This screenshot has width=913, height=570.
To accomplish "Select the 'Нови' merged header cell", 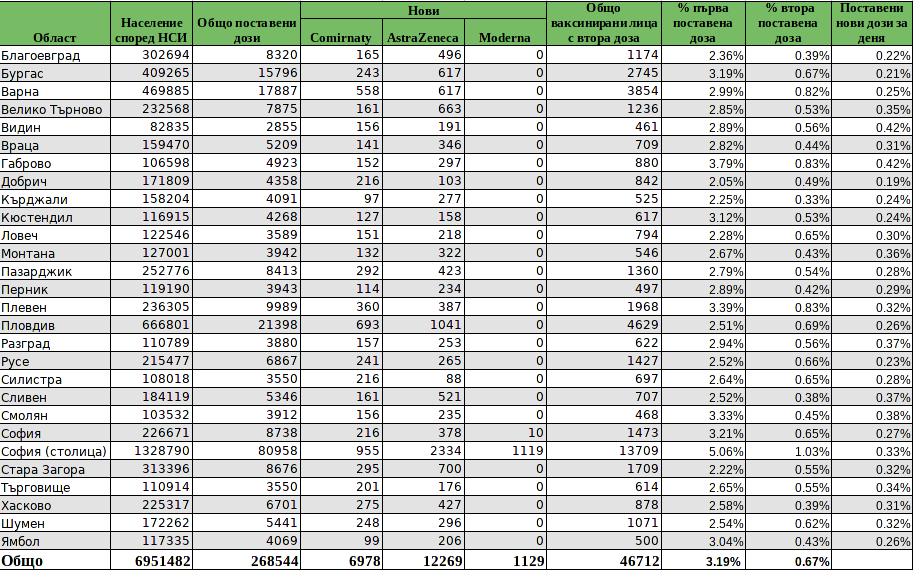I will point(423,10).
